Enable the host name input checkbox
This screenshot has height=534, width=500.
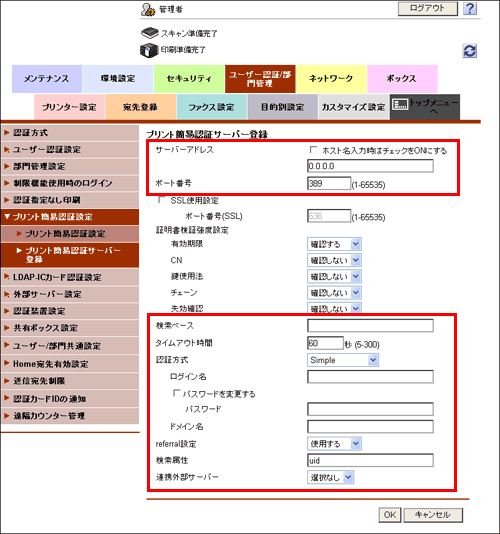313,150
